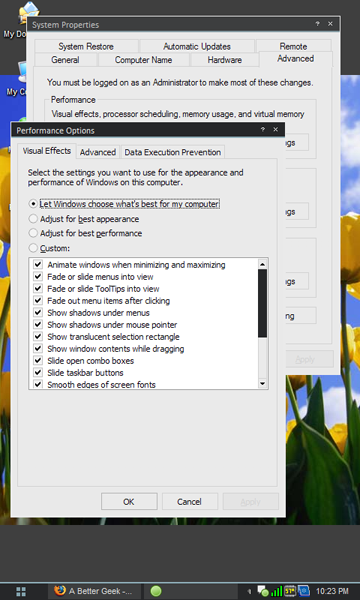Click OK in Performance Options

click(129, 502)
